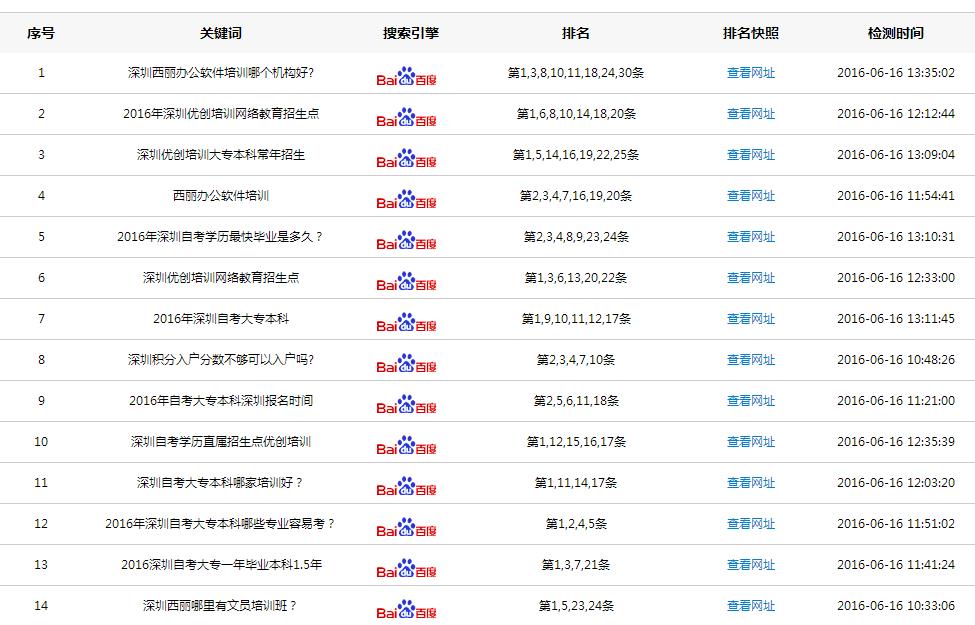Click the Baidu logo in row 8
The width and height of the screenshot is (975, 625).
pyautogui.click(x=407, y=364)
